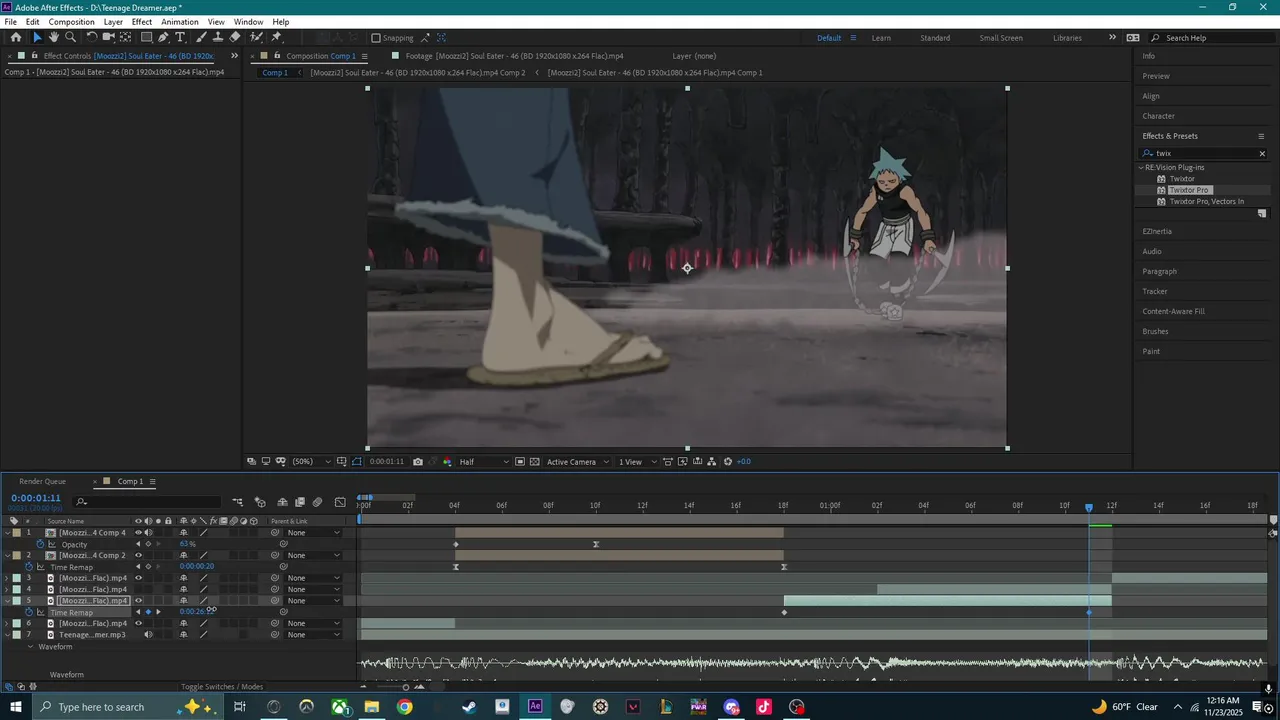Switch to the Small Screen workspace
The image size is (1280, 720).
click(x=1001, y=38)
